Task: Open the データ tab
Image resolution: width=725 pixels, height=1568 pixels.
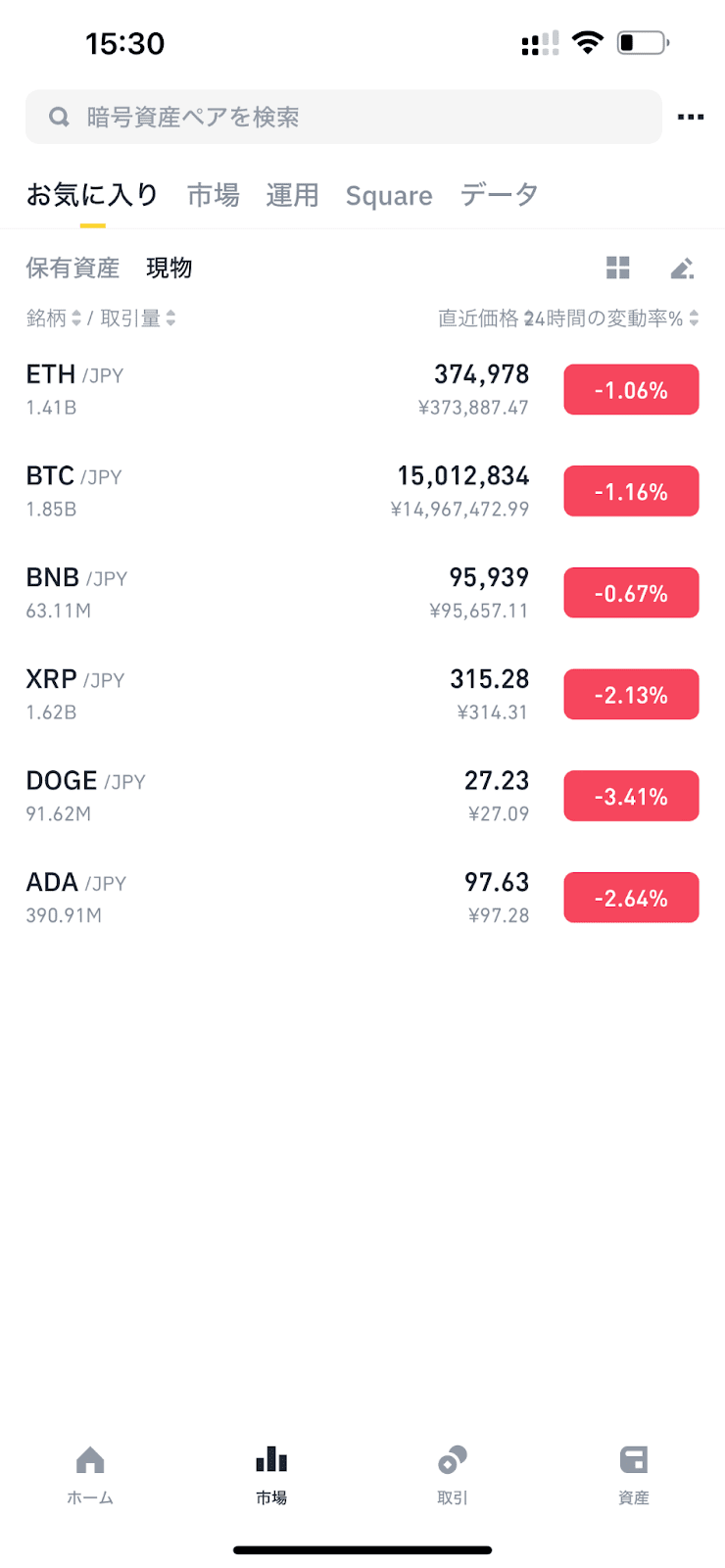Action: coord(499,196)
